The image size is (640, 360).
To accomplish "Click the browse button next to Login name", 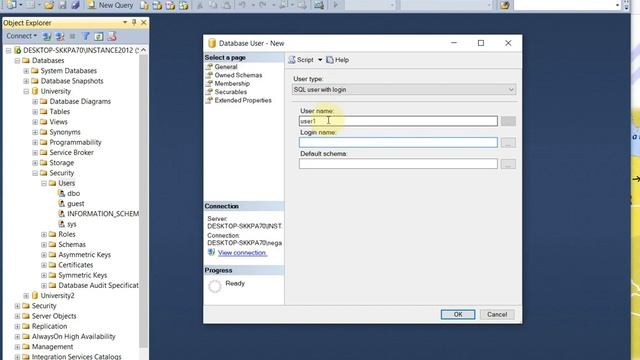I will click(x=508, y=142).
